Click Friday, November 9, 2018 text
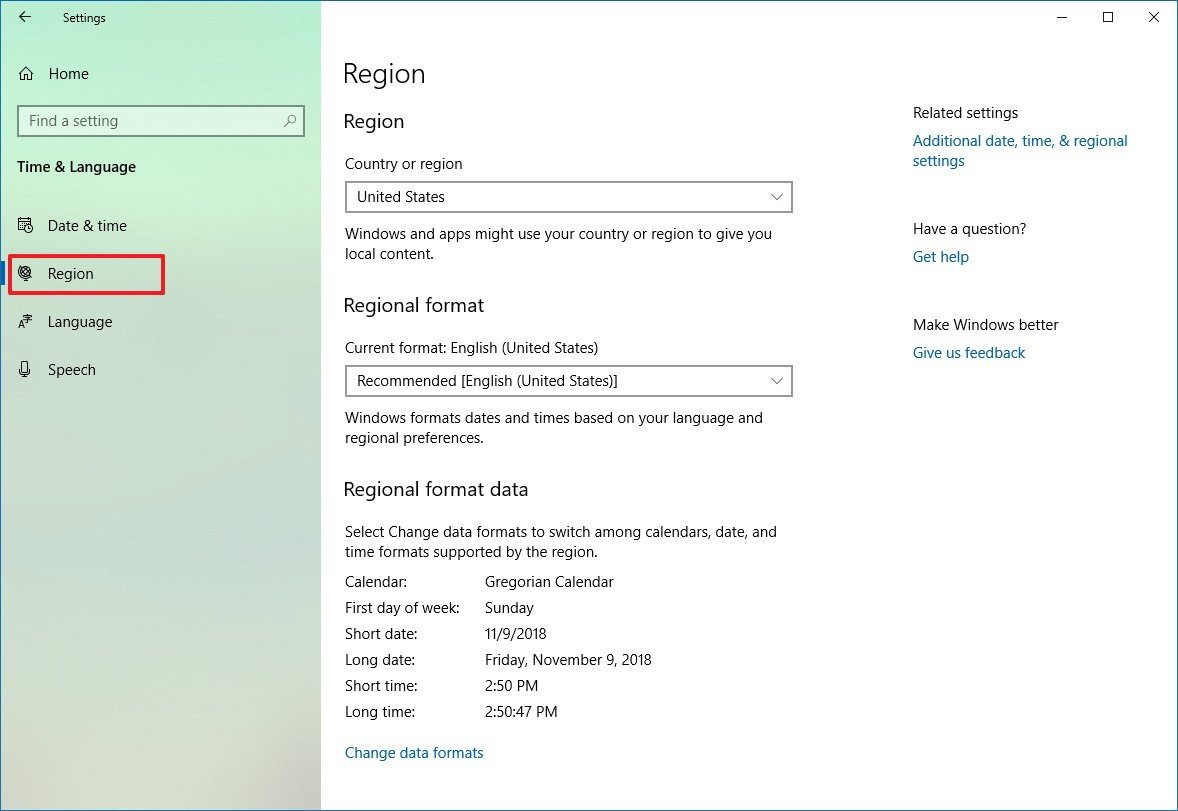 click(568, 659)
